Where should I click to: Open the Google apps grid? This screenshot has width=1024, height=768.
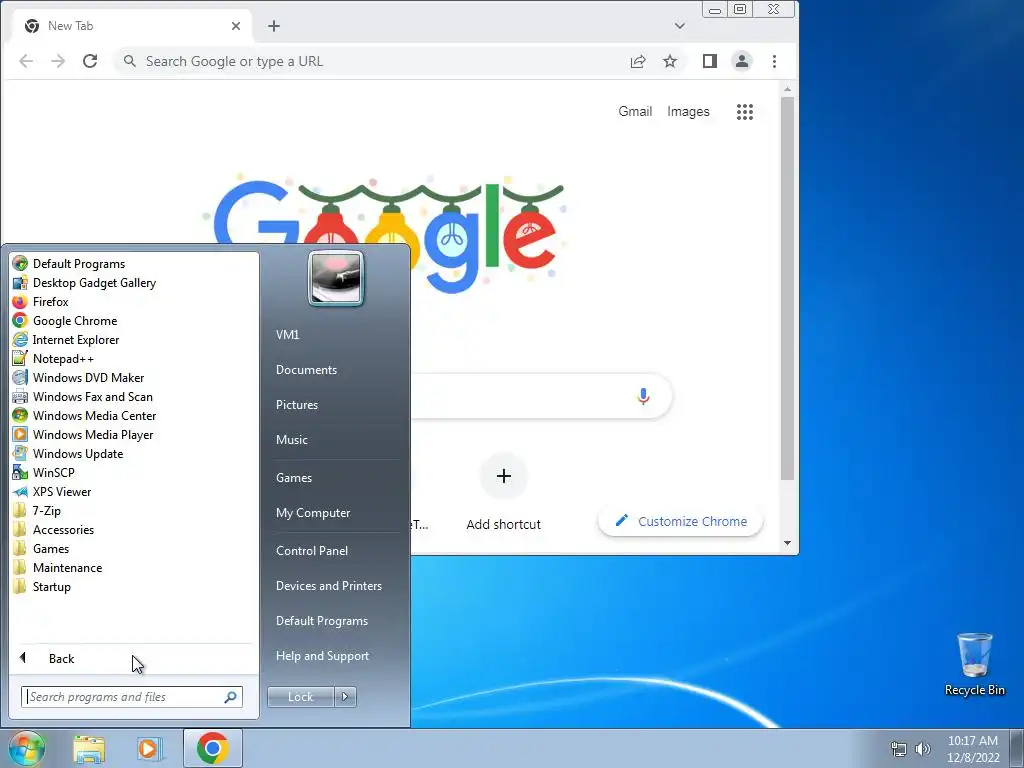[744, 112]
